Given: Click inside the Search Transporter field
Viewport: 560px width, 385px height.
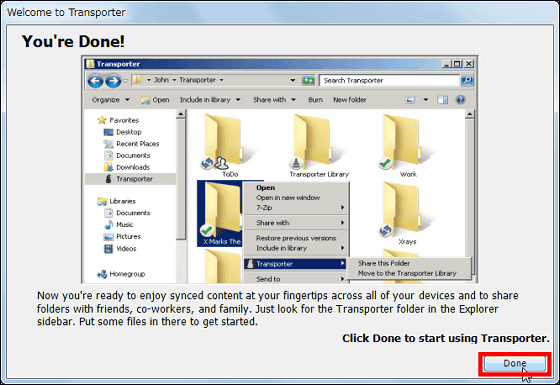Looking at the screenshot, I should (389, 80).
